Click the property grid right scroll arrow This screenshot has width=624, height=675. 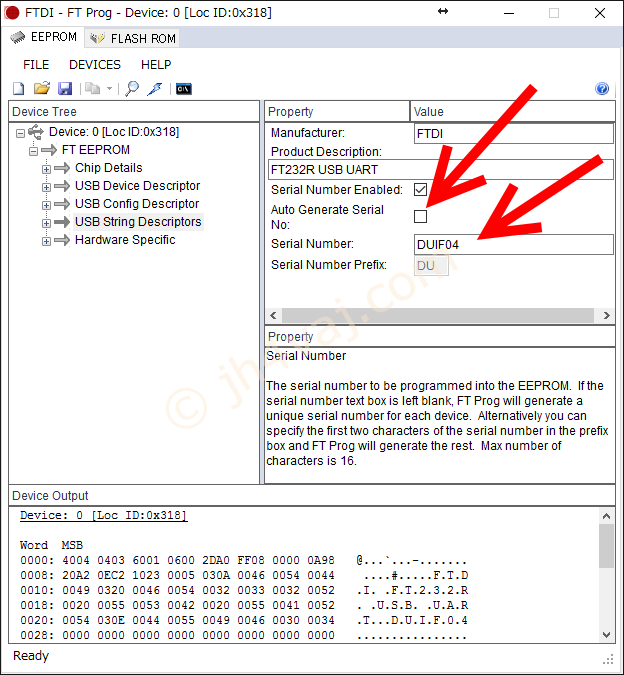point(606,315)
